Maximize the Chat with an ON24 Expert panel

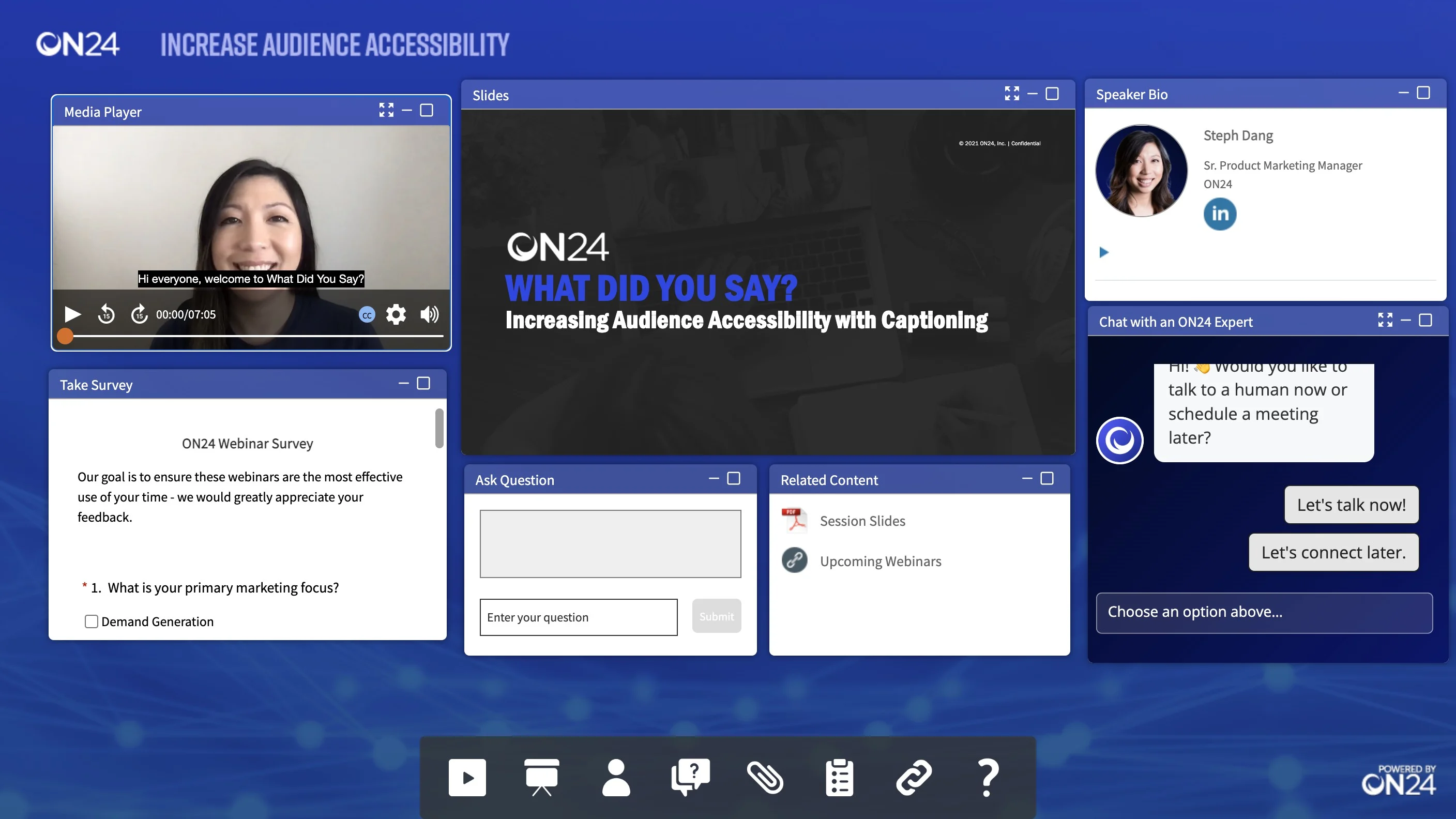click(x=1425, y=320)
